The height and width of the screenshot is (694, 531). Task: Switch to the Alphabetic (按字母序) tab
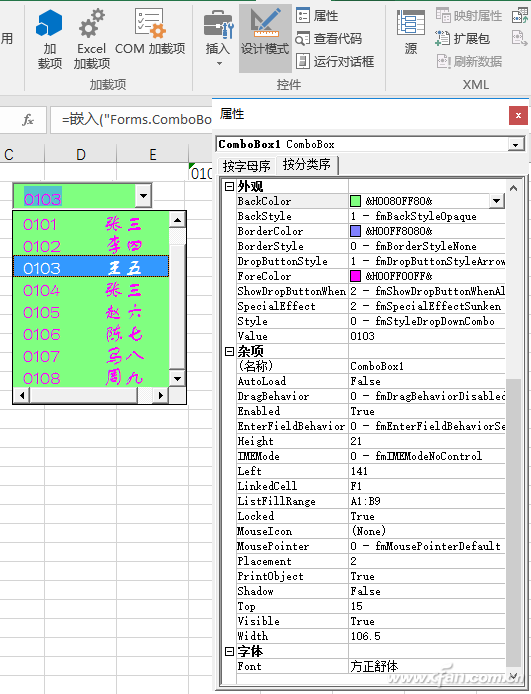(246, 166)
